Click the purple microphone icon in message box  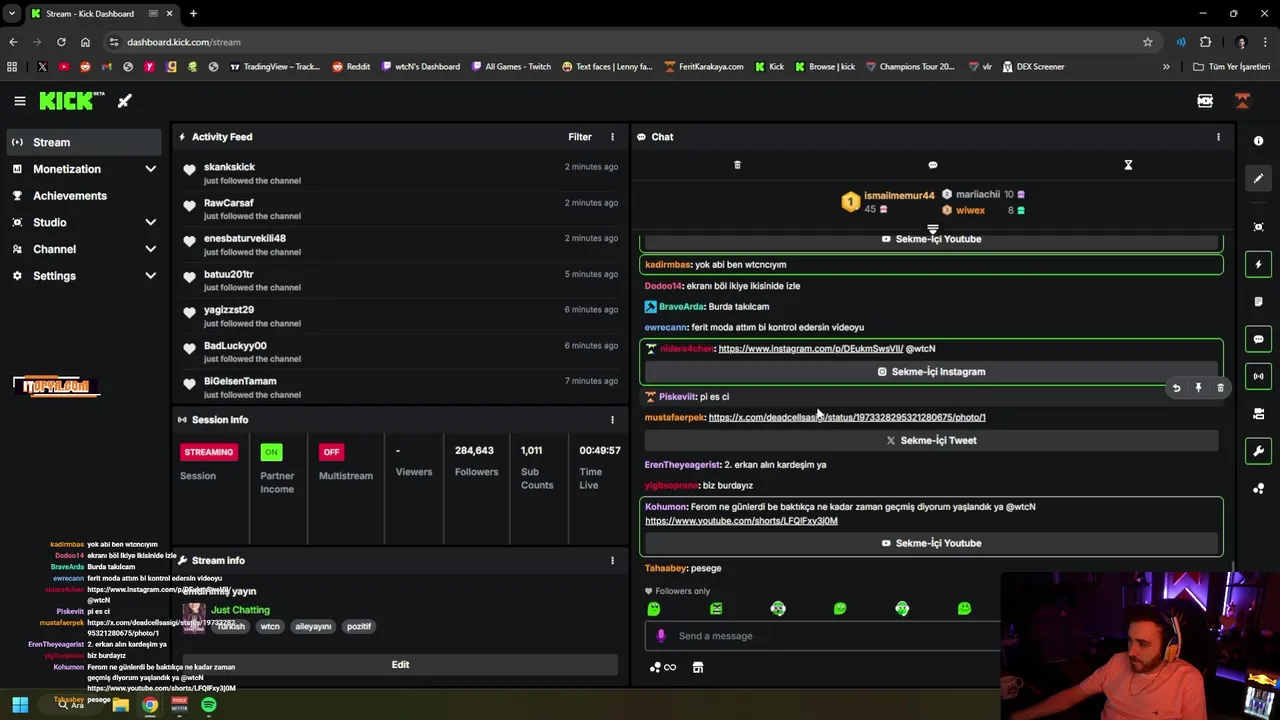click(x=660, y=636)
